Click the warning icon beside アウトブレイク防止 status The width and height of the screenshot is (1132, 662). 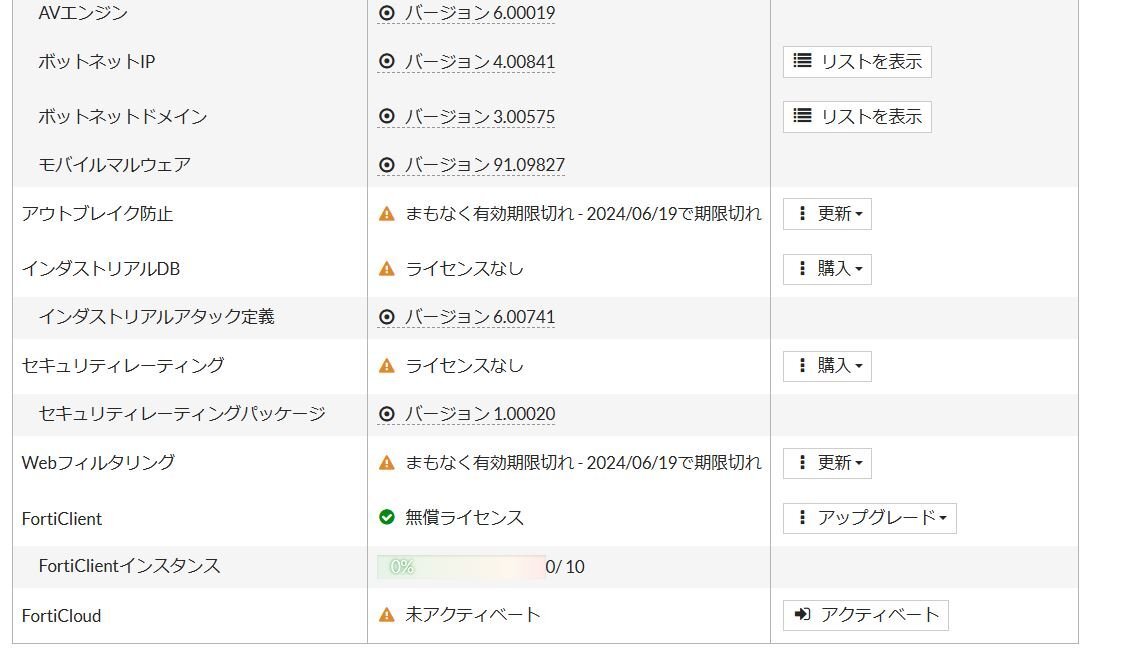387,214
